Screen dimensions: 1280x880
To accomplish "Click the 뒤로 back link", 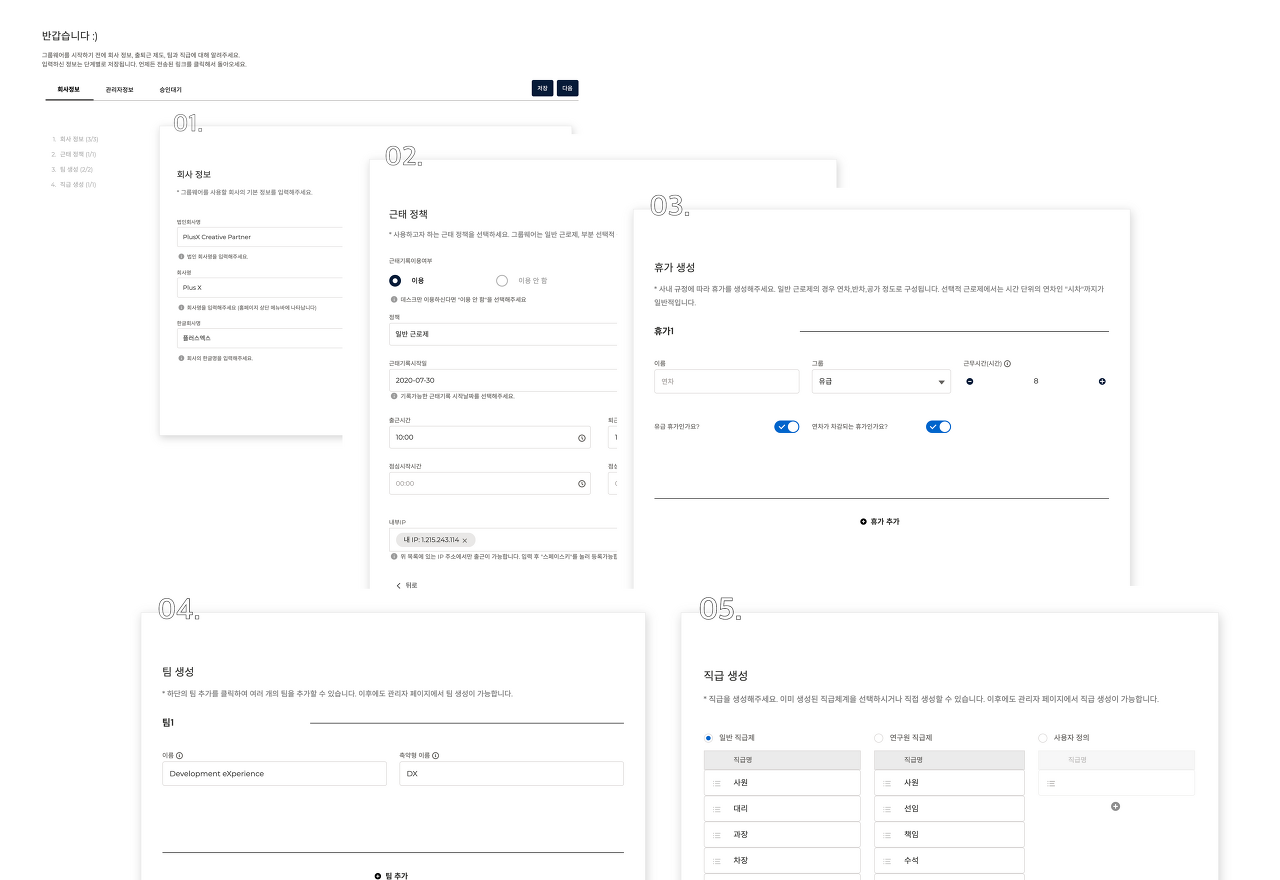I will 406,585.
